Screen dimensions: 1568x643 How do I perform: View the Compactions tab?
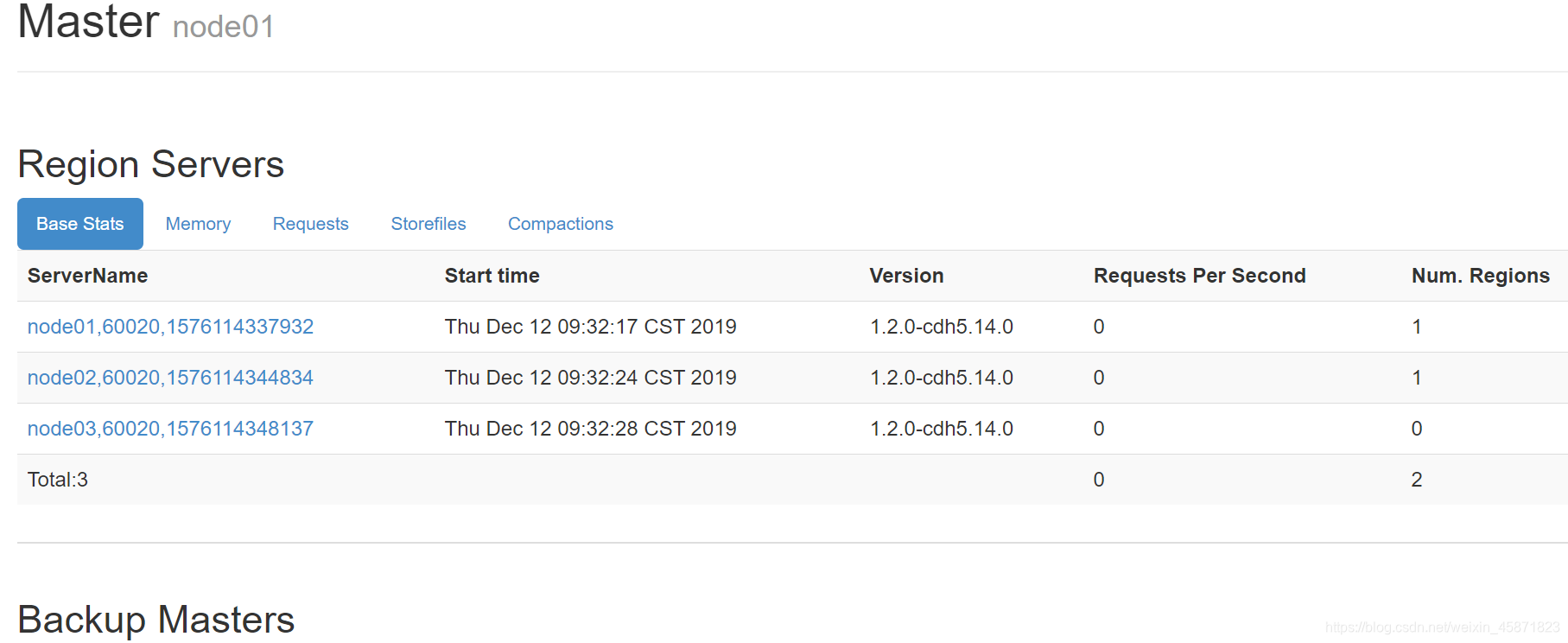[x=561, y=224]
